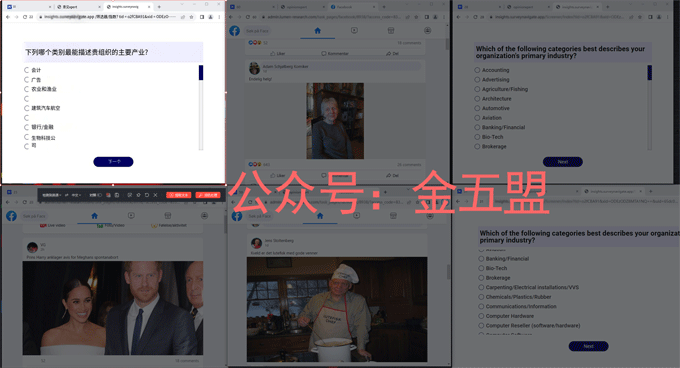Open a new tab in the Chinese survey window

pos(159,7)
